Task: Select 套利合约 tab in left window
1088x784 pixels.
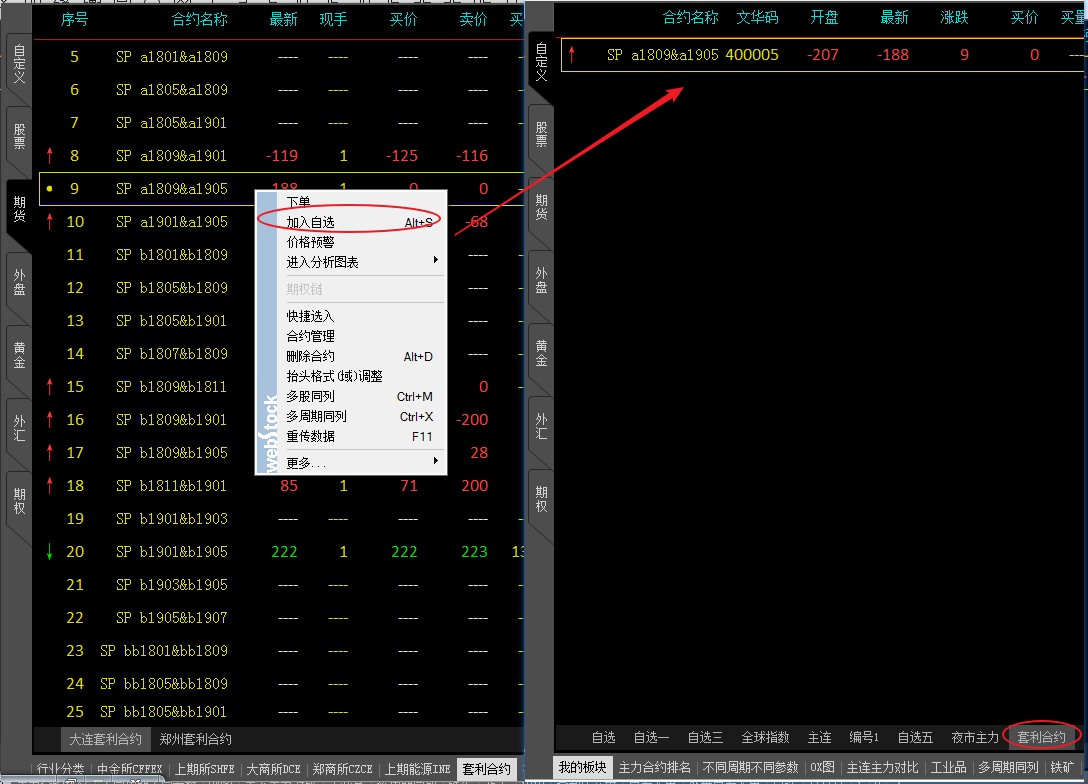Action: pyautogui.click(x=486, y=769)
